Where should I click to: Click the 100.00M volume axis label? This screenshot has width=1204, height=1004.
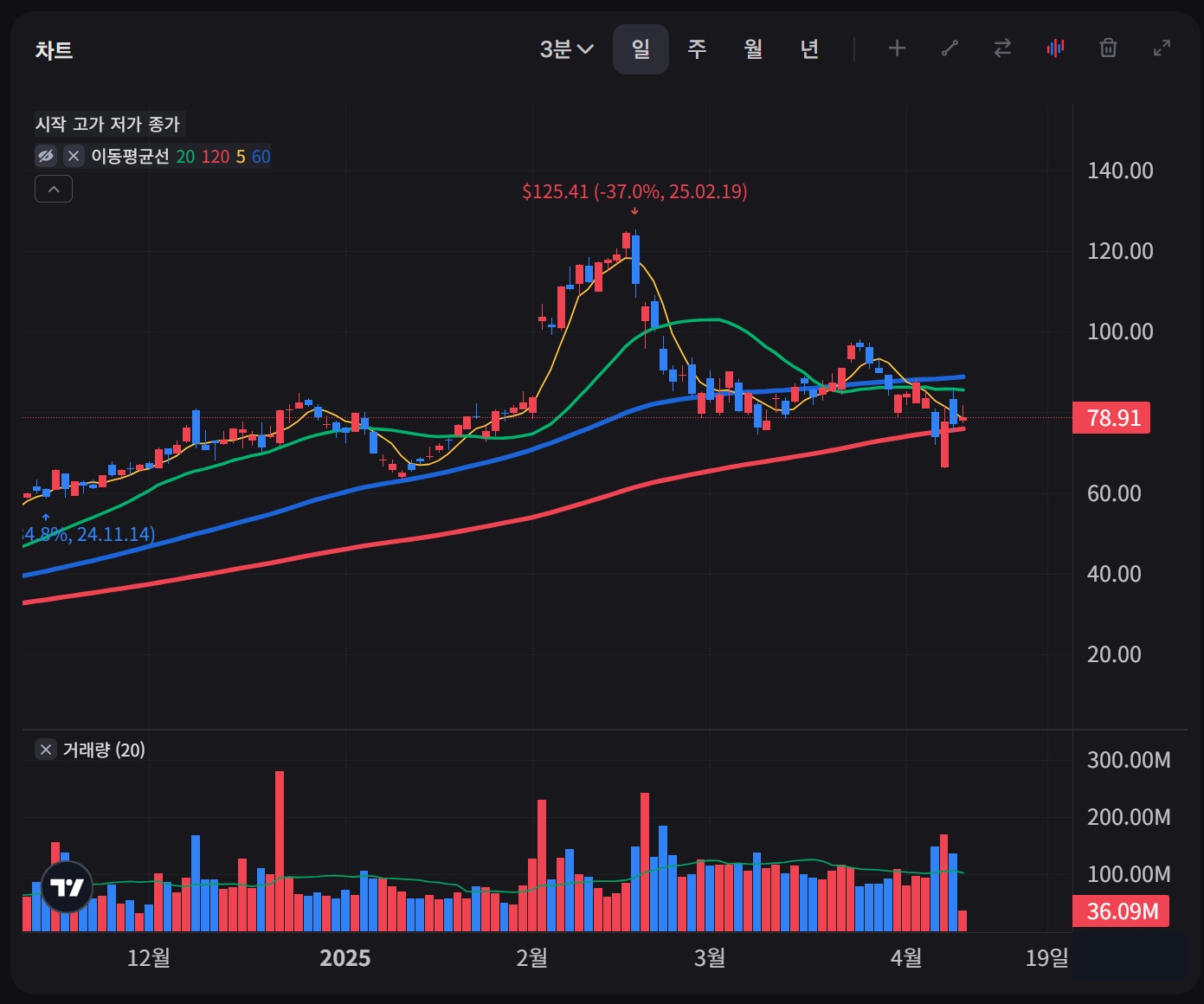[1129, 874]
